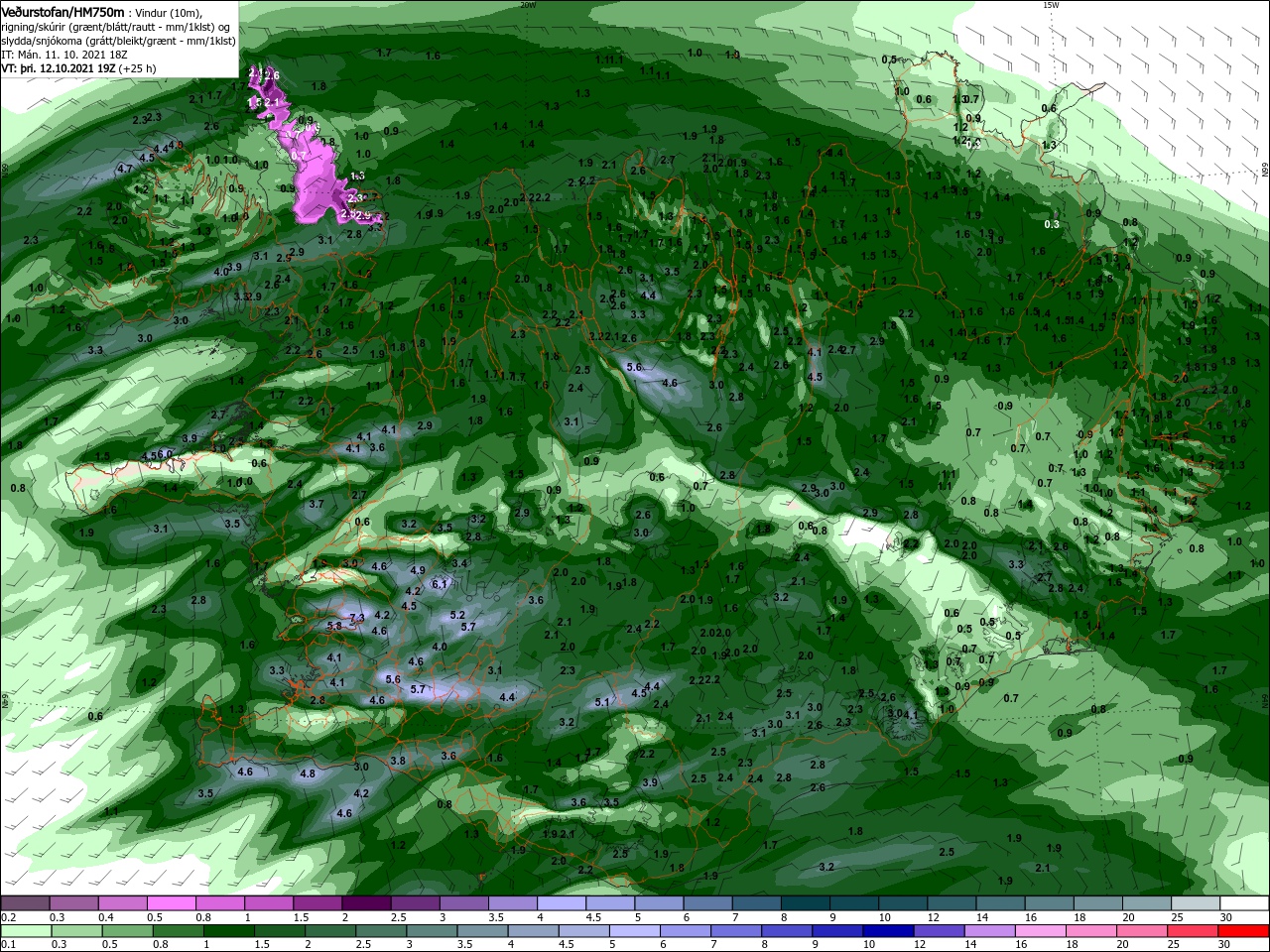The image size is (1270, 952).
Task: Click the lavender 4–4.5 swatch in the top legend row
Action: click(x=561, y=903)
